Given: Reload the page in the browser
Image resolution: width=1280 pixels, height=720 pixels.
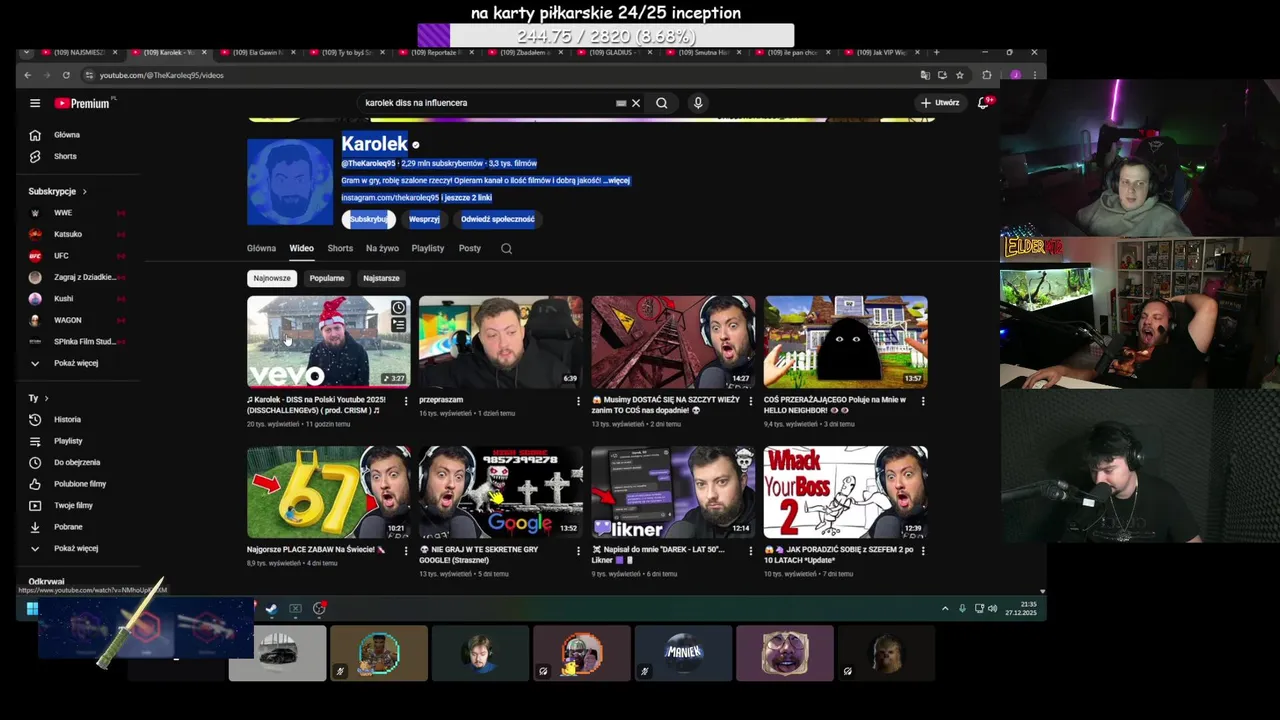Looking at the screenshot, I should (x=66, y=75).
